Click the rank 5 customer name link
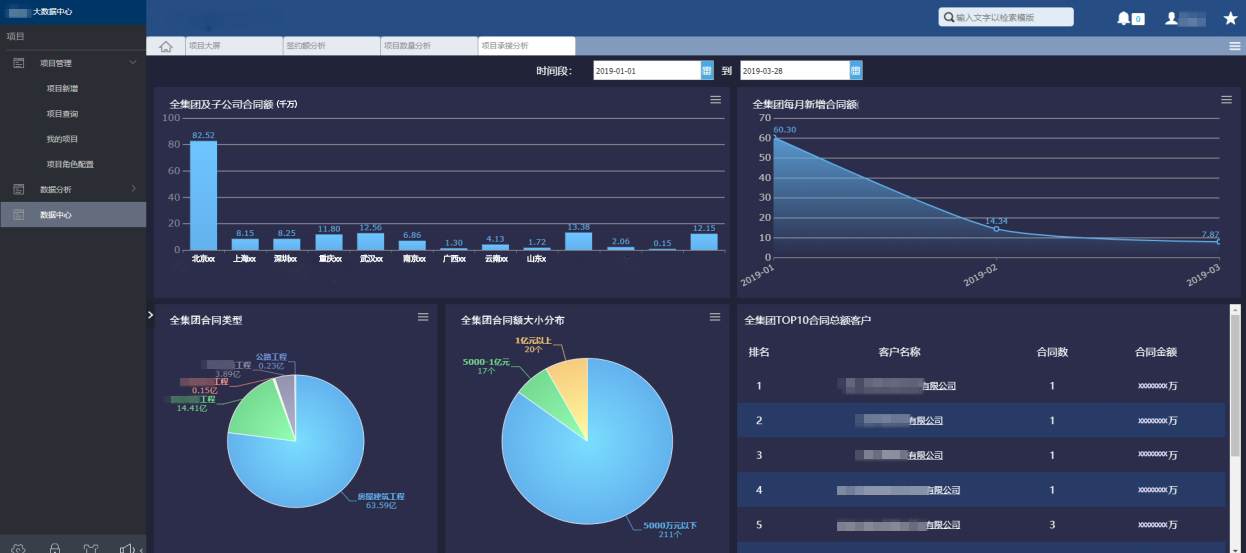Viewport: 1246px width, 553px height. (898, 525)
